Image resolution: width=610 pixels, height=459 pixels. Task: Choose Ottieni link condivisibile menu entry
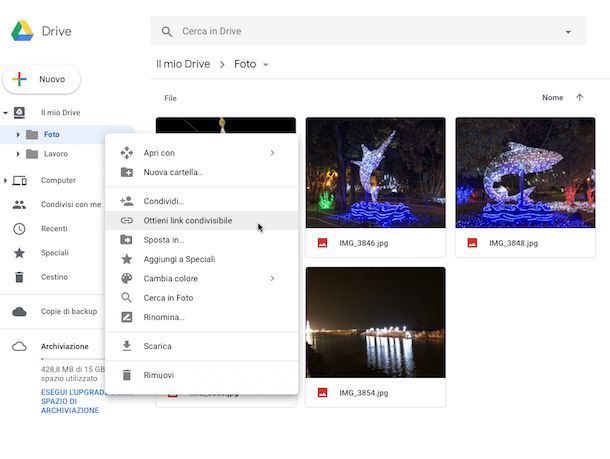point(187,220)
